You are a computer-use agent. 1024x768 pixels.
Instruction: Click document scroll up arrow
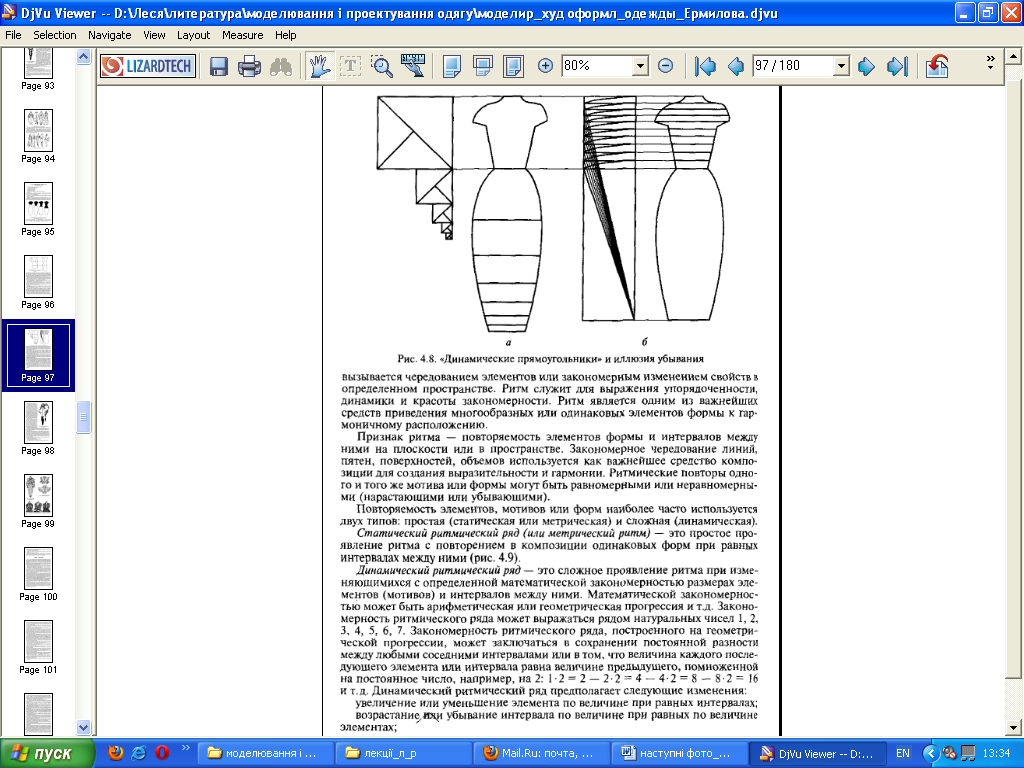click(x=1013, y=57)
